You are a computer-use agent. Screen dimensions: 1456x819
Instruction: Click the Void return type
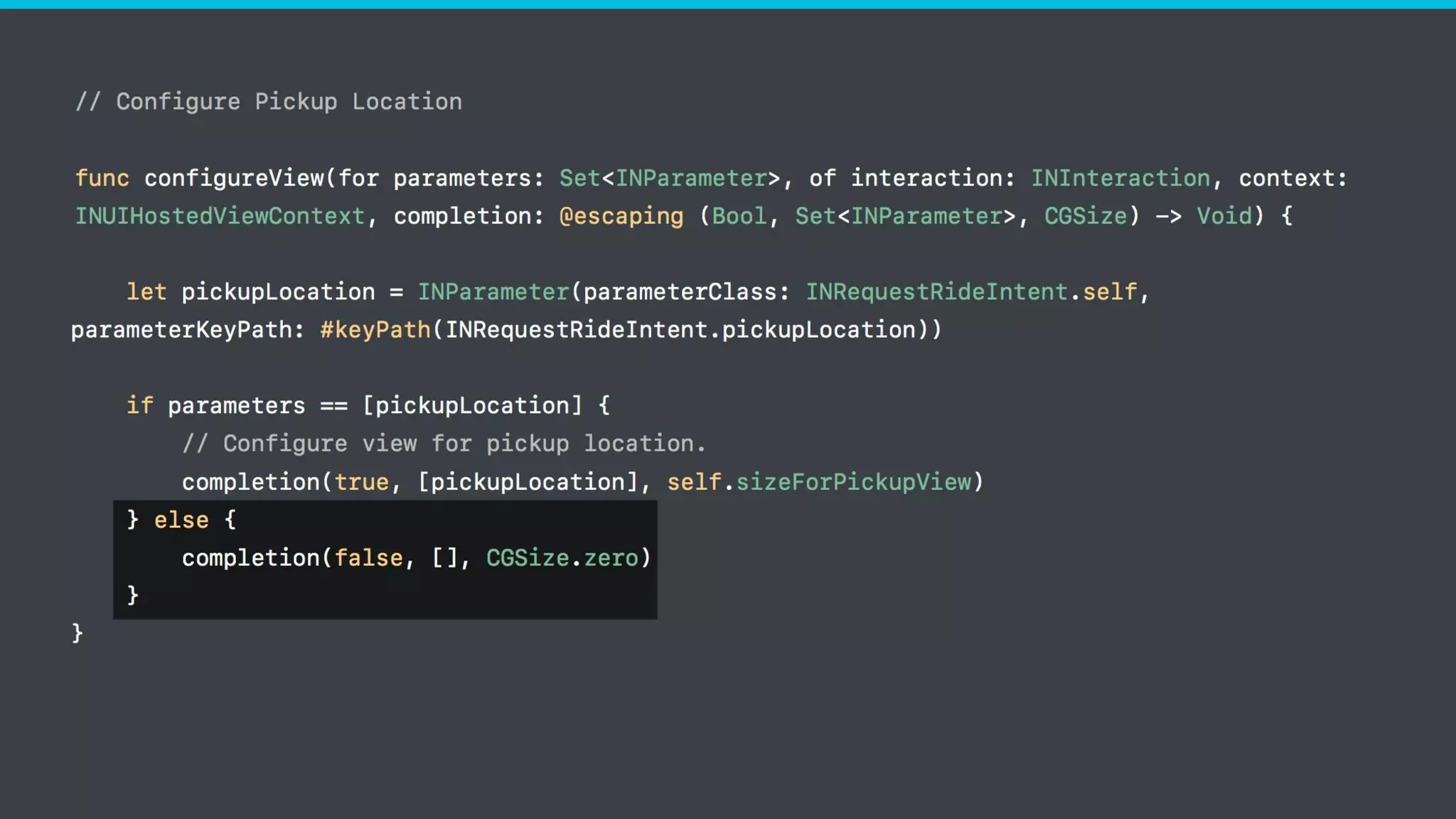tap(1224, 216)
